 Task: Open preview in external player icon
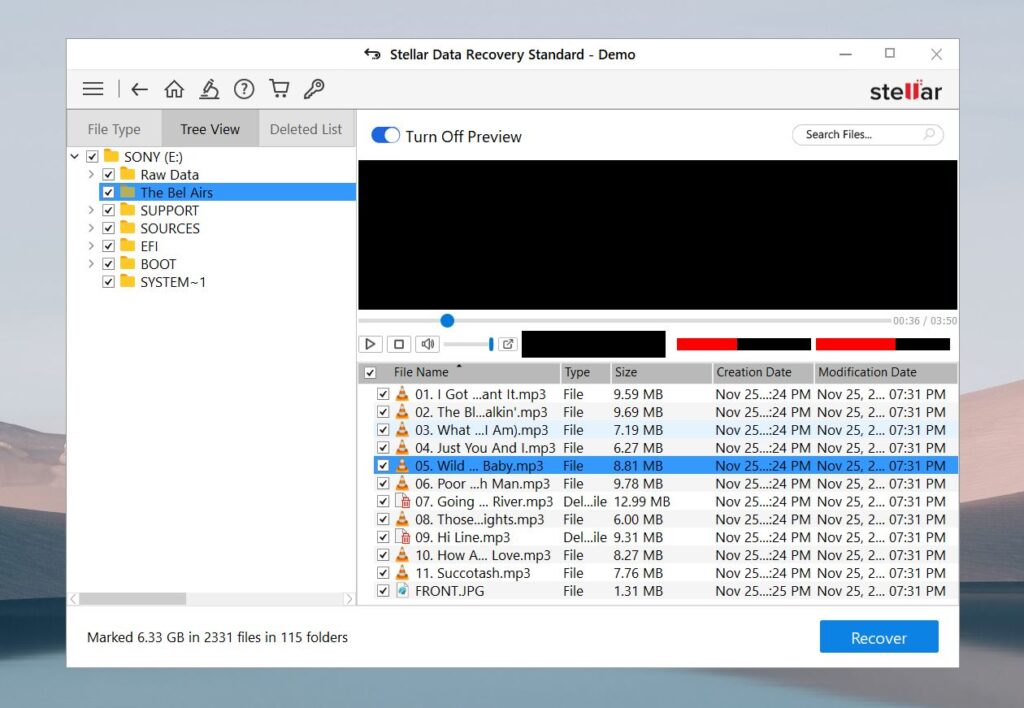click(507, 343)
